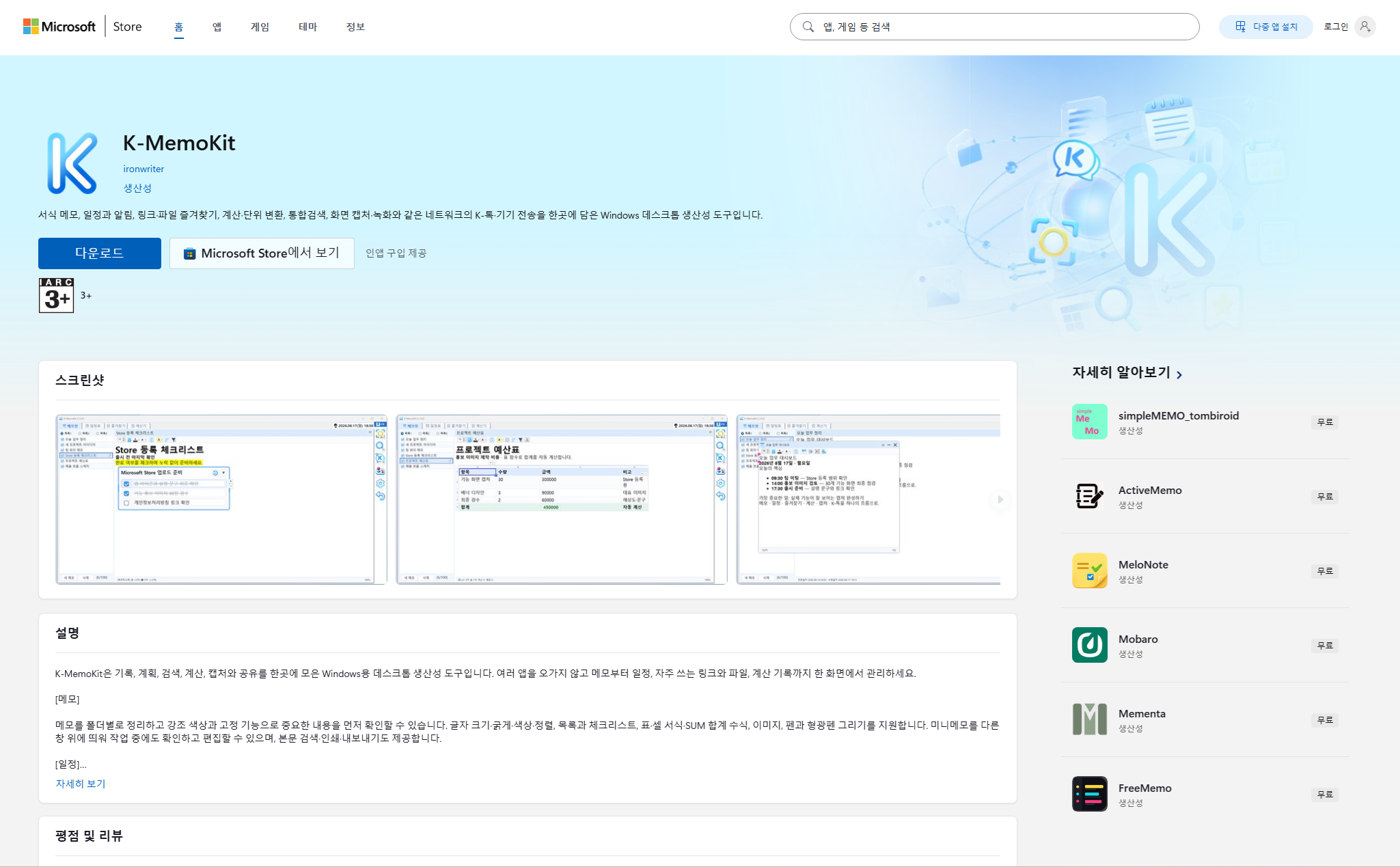
Task: Click the 설명 section heading
Action: coord(67,633)
